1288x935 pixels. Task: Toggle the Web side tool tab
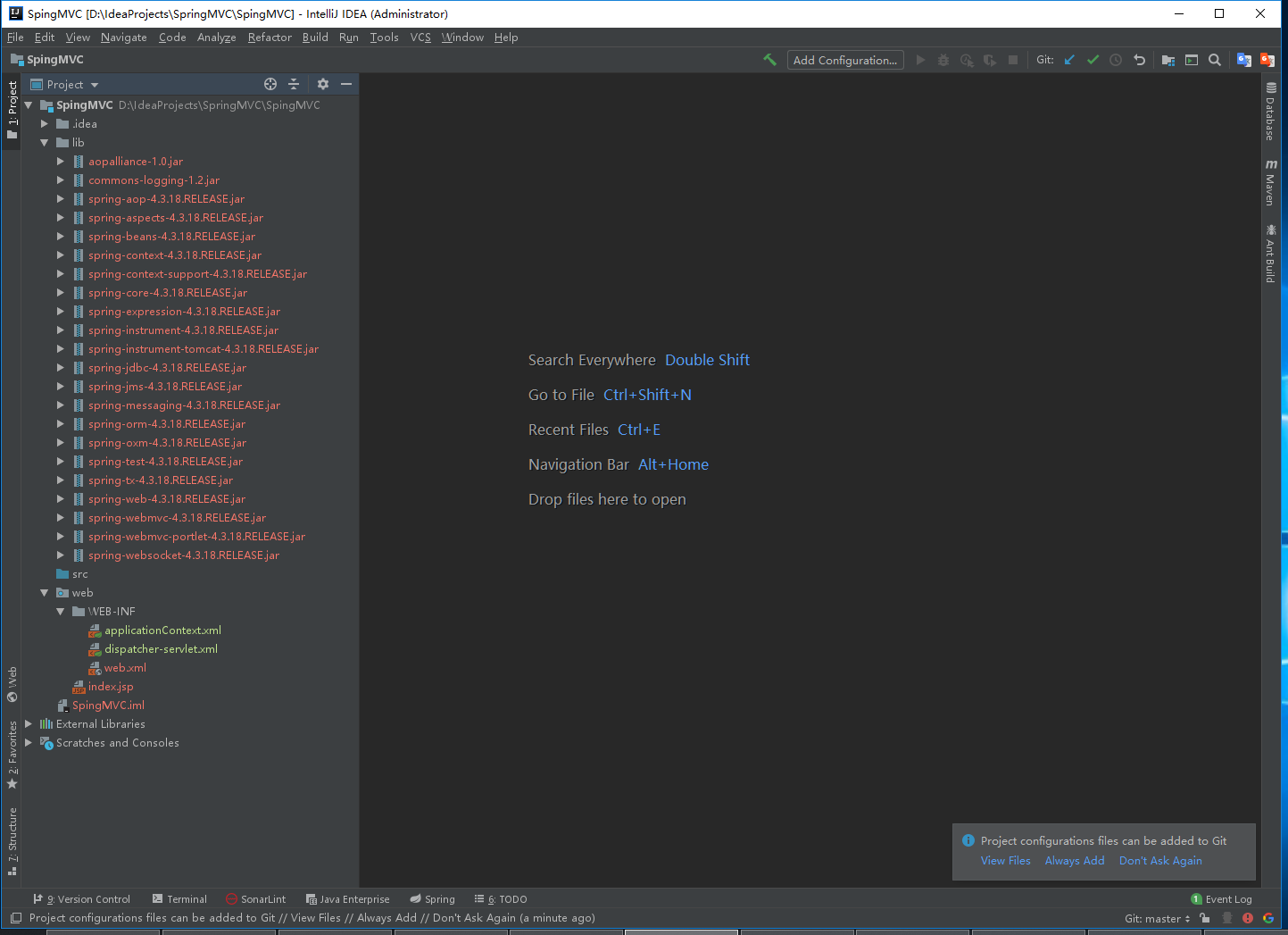(12, 684)
